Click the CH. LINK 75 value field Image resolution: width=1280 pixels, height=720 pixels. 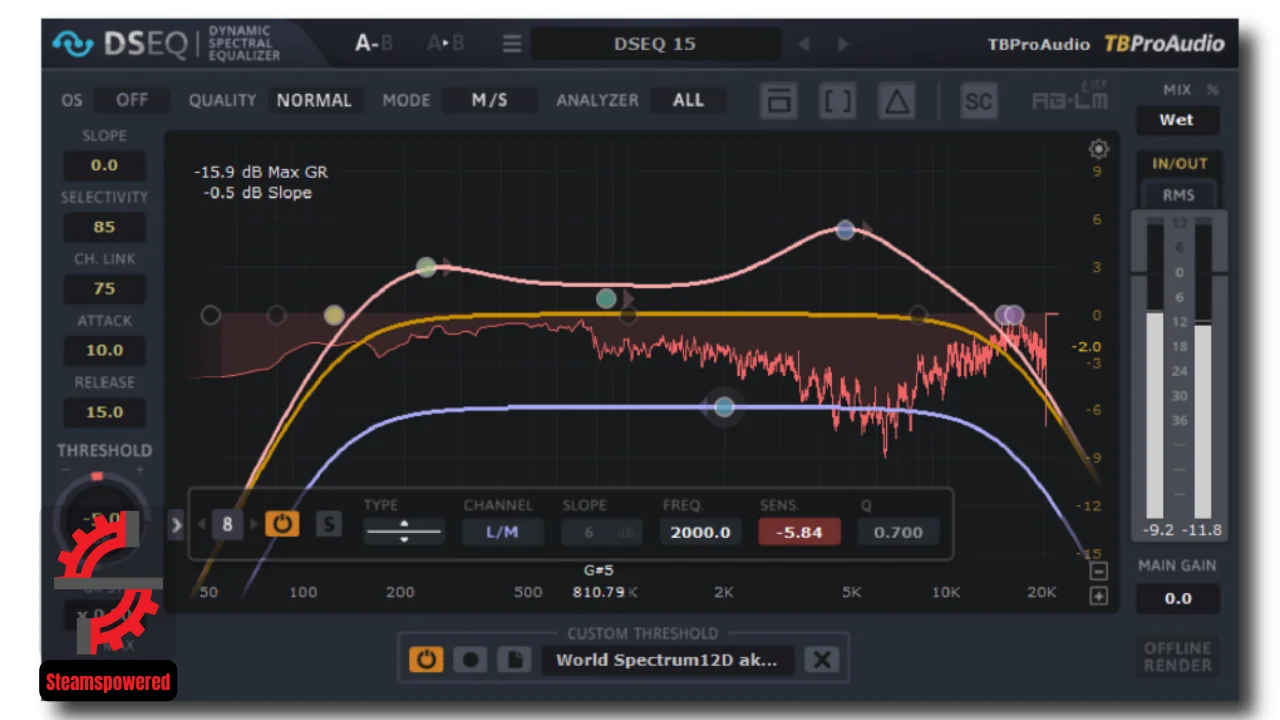(x=104, y=289)
